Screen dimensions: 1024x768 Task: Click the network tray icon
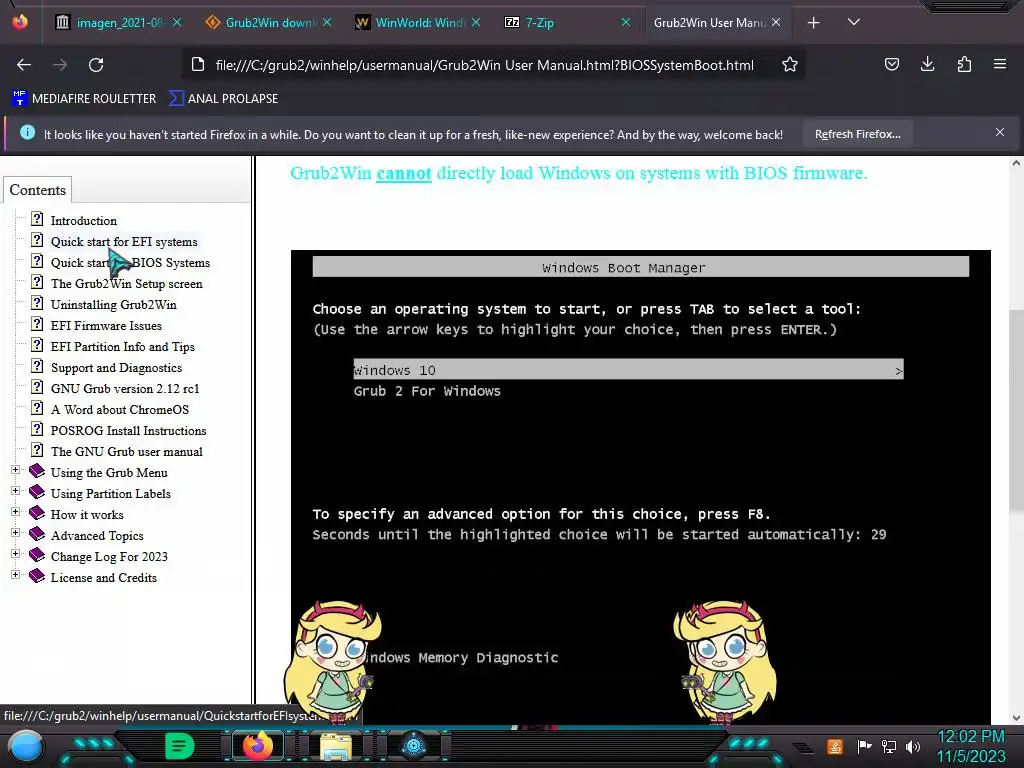(889, 746)
